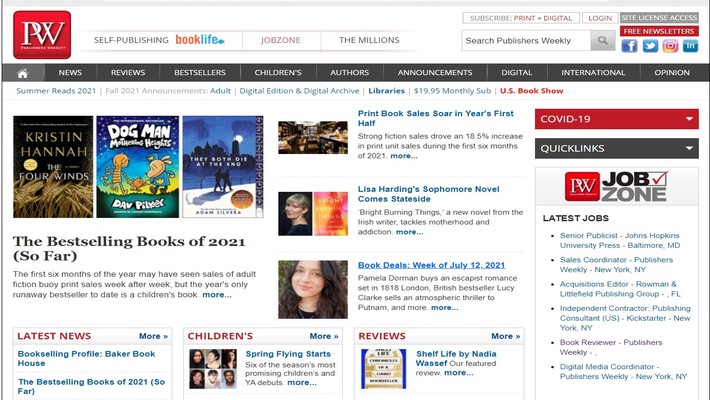
Task: Open Independent Contractor Kickstarter job listing
Action: coord(625,318)
